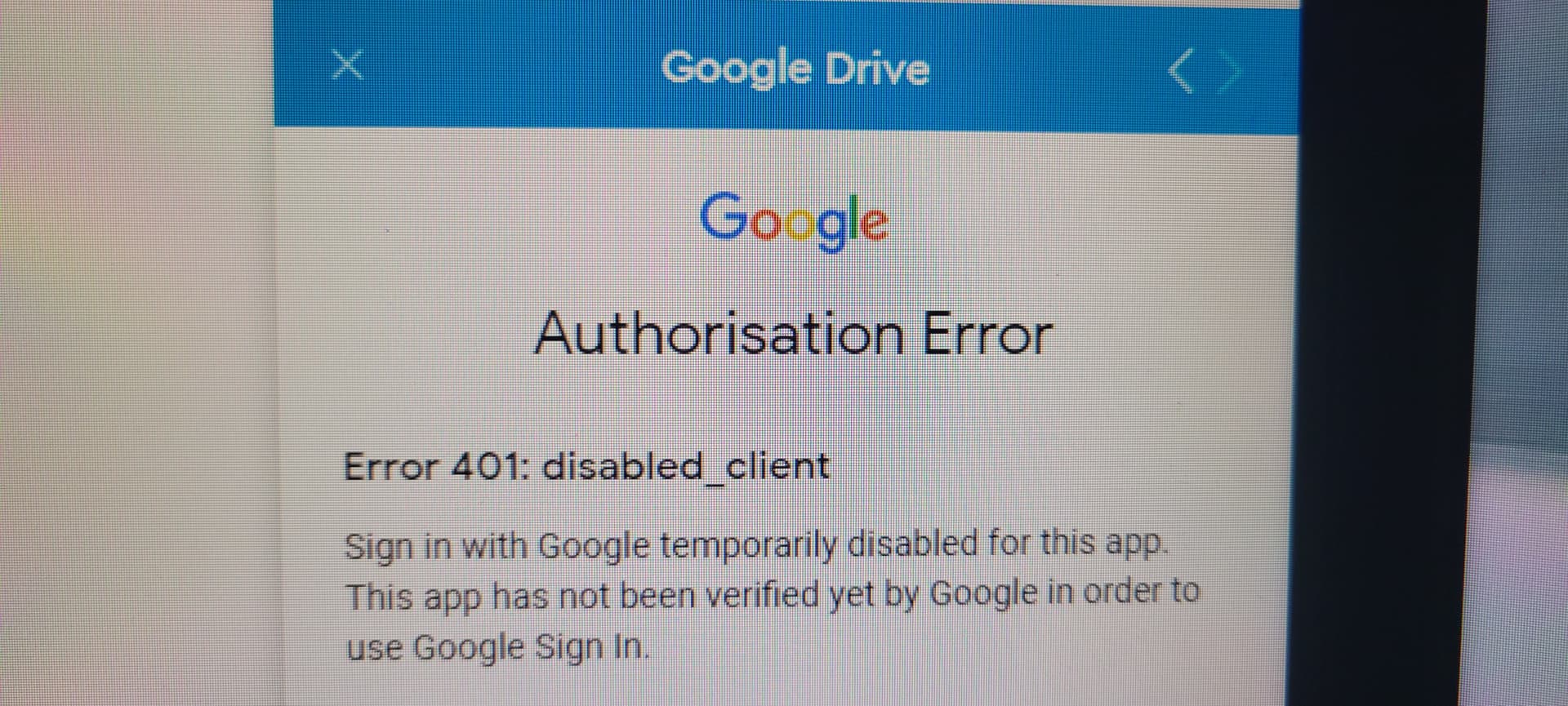Click the disabled_client error code text
The image size is (1568, 706).
click(686, 468)
